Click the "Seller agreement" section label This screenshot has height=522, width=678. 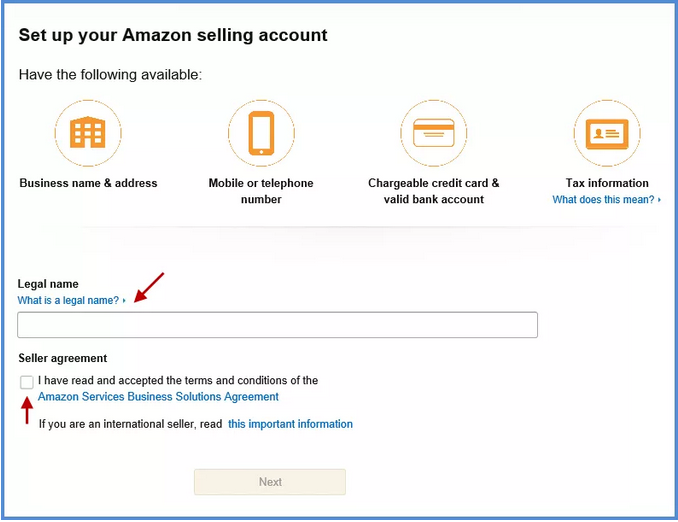pyautogui.click(x=62, y=358)
